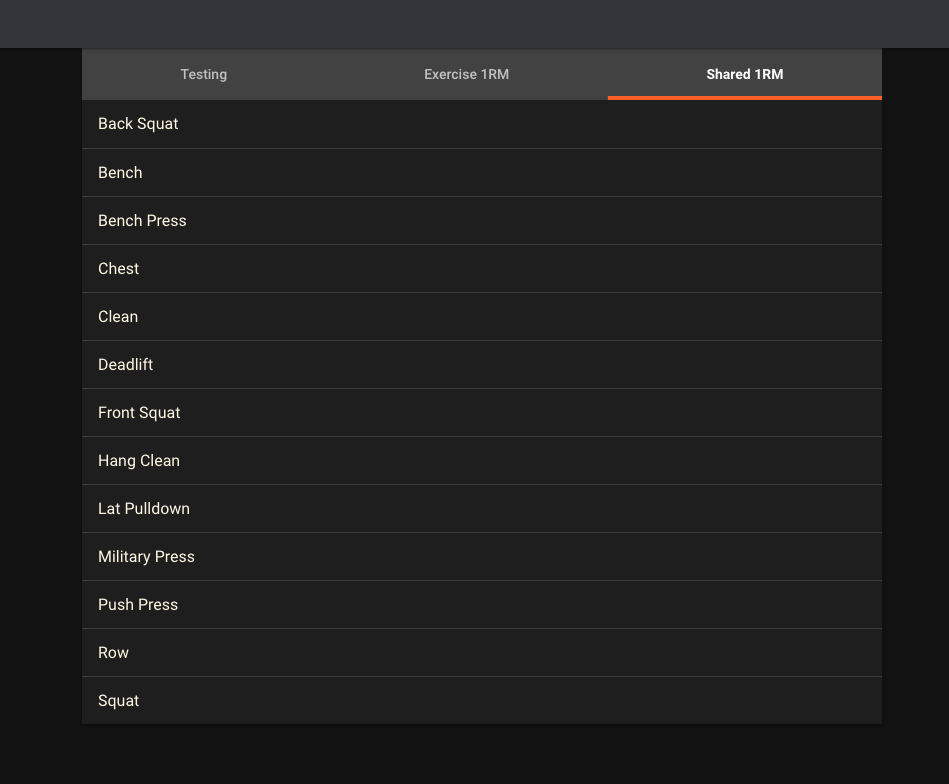Switch to the Testing tab
The width and height of the screenshot is (949, 784).
tap(203, 74)
